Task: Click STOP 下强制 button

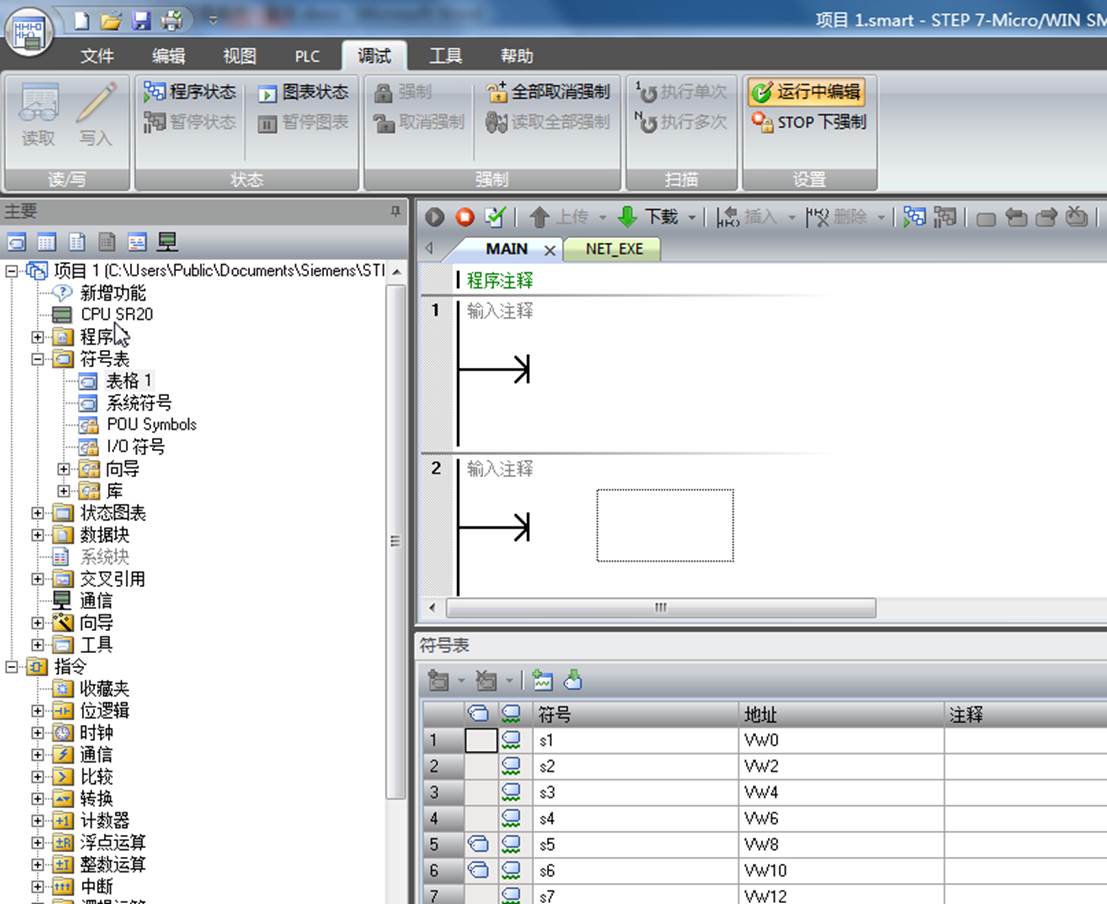Action: coord(809,122)
